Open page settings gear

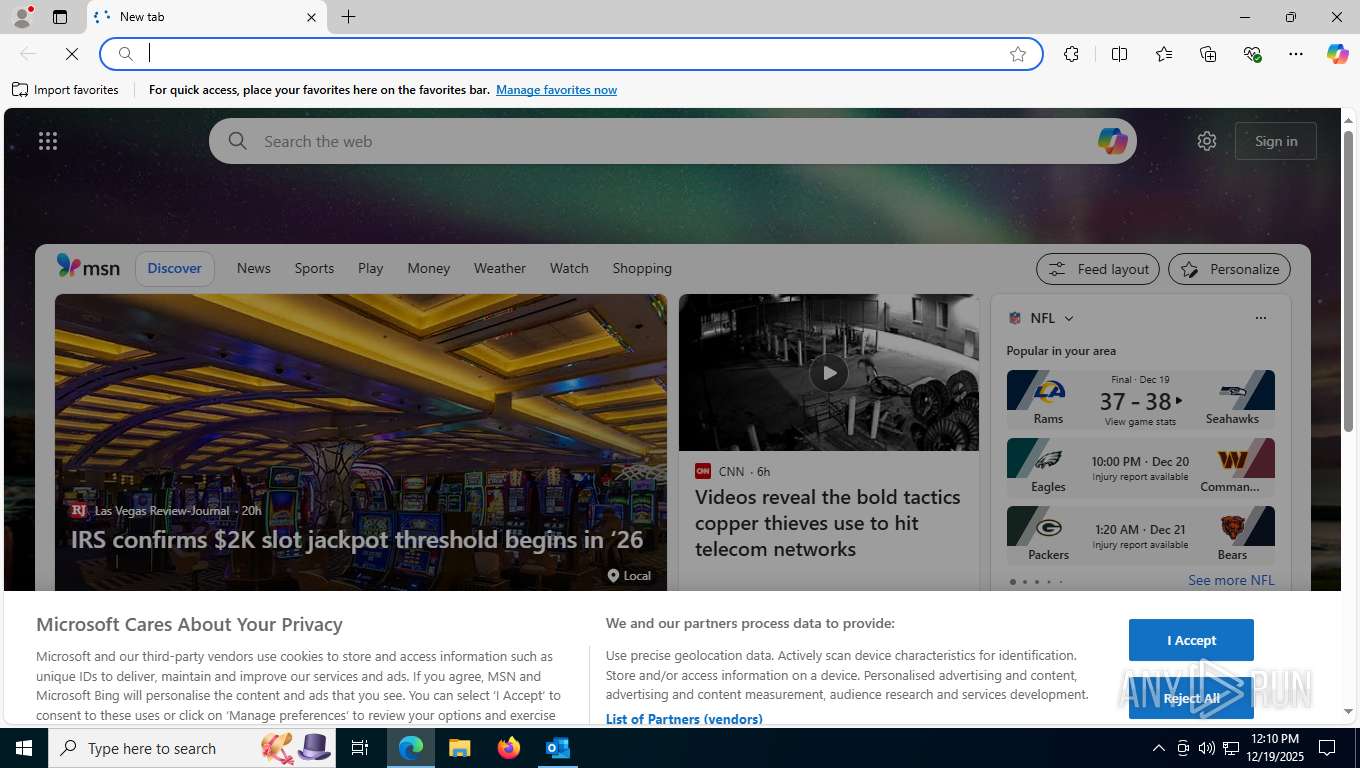pos(1207,141)
